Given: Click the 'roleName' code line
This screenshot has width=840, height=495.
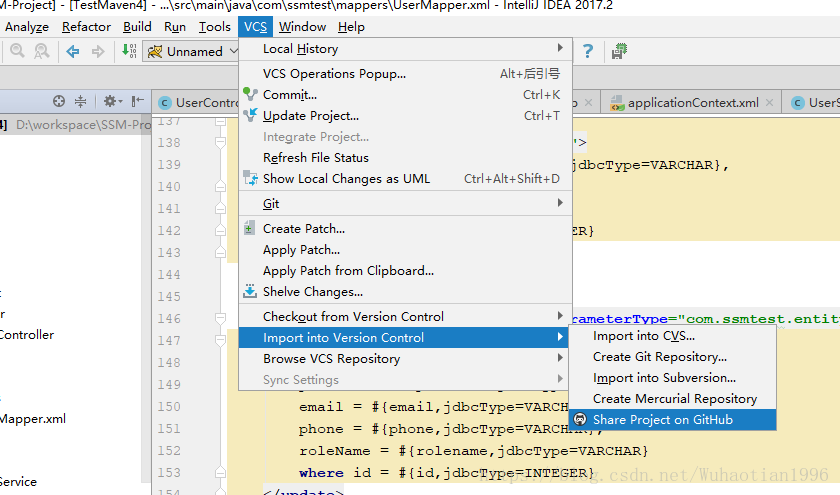Looking at the screenshot, I should pyautogui.click(x=474, y=451).
